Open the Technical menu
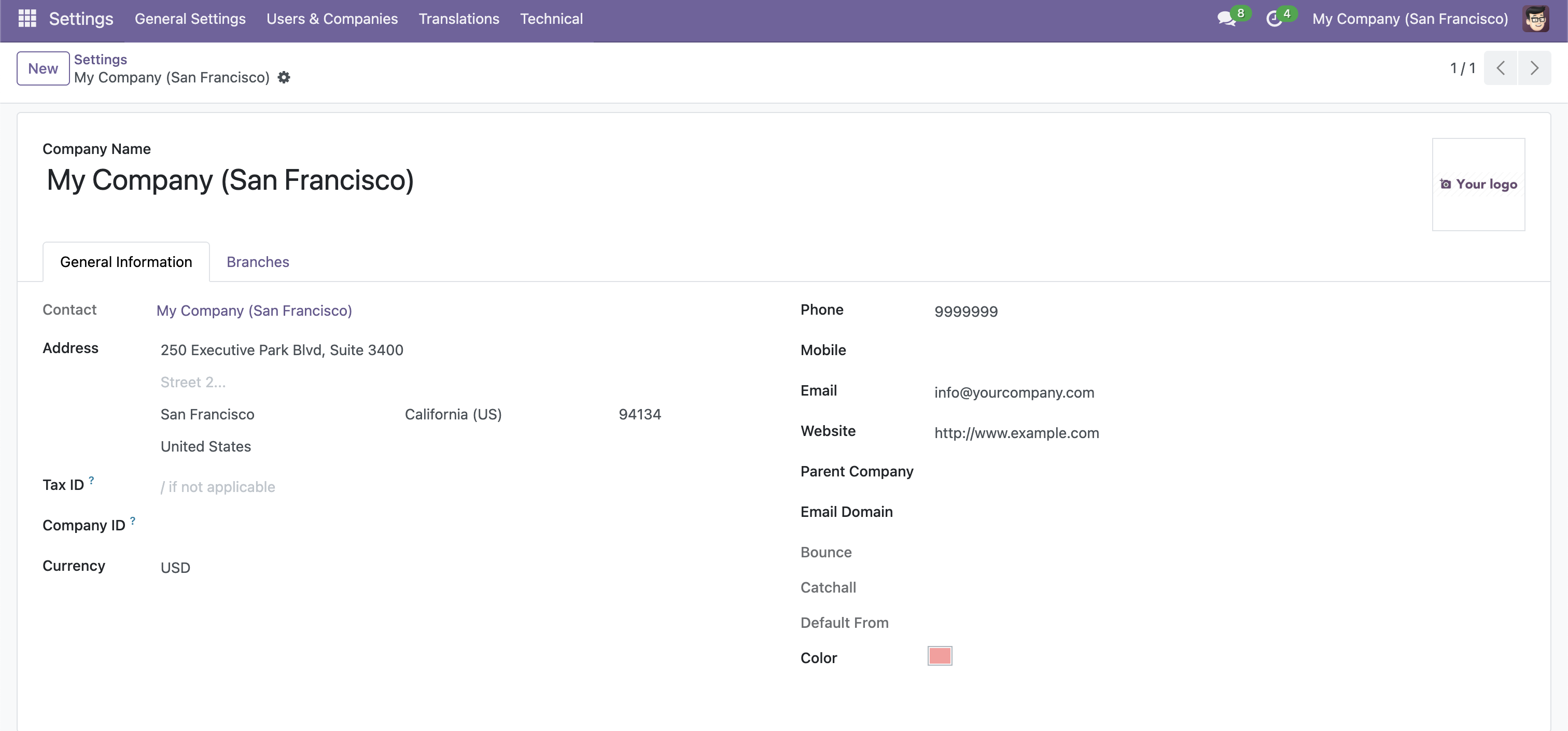This screenshot has height=731, width=1568. (551, 18)
